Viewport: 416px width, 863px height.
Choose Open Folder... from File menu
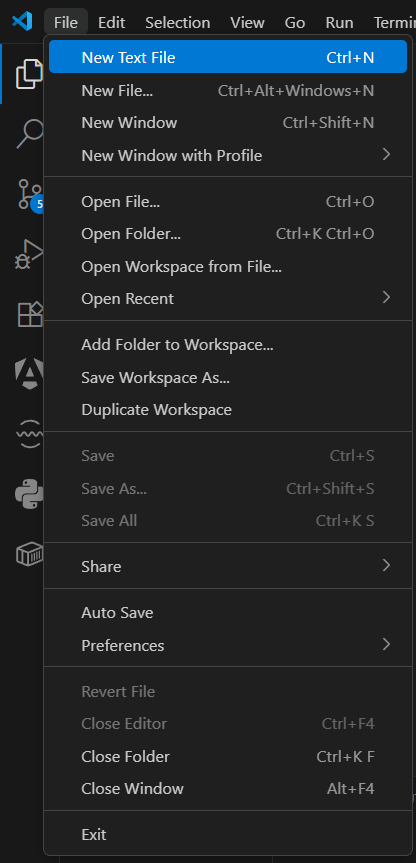point(227,234)
